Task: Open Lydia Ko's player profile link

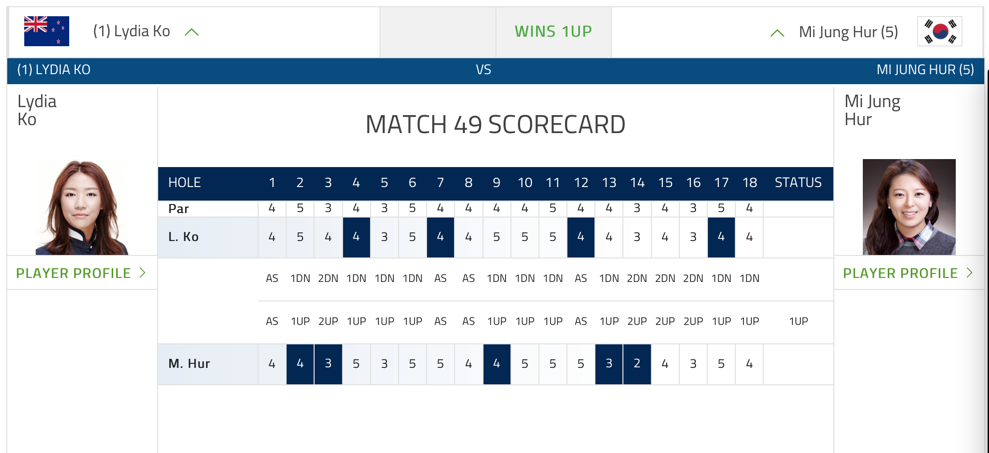Action: click(x=73, y=273)
